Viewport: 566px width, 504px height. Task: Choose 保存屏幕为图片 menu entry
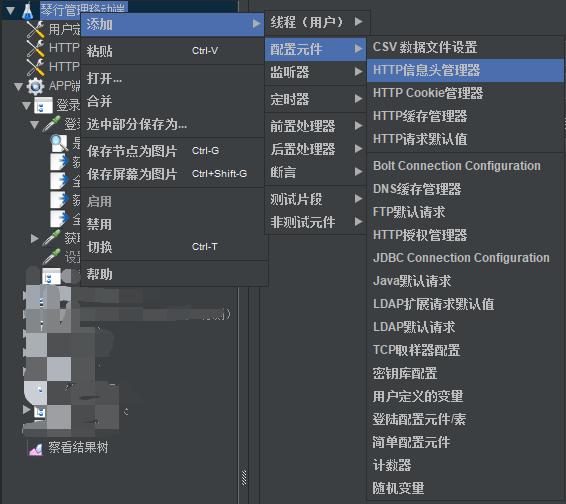pyautogui.click(x=173, y=174)
